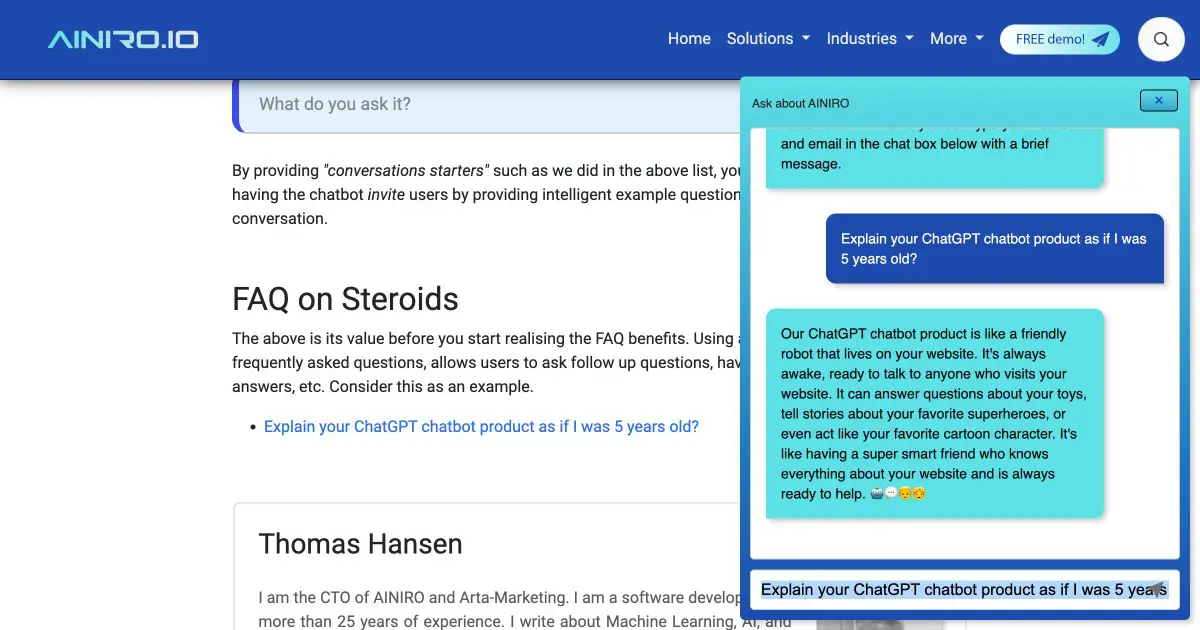This screenshot has width=1200, height=630.
Task: Click the 'Ask about AINIRO' chat title
Action: pyautogui.click(x=801, y=103)
